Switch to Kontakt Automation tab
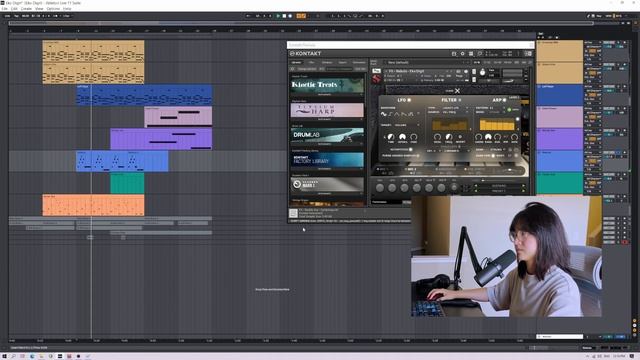Viewport: 640px width, 360px height. [359, 62]
